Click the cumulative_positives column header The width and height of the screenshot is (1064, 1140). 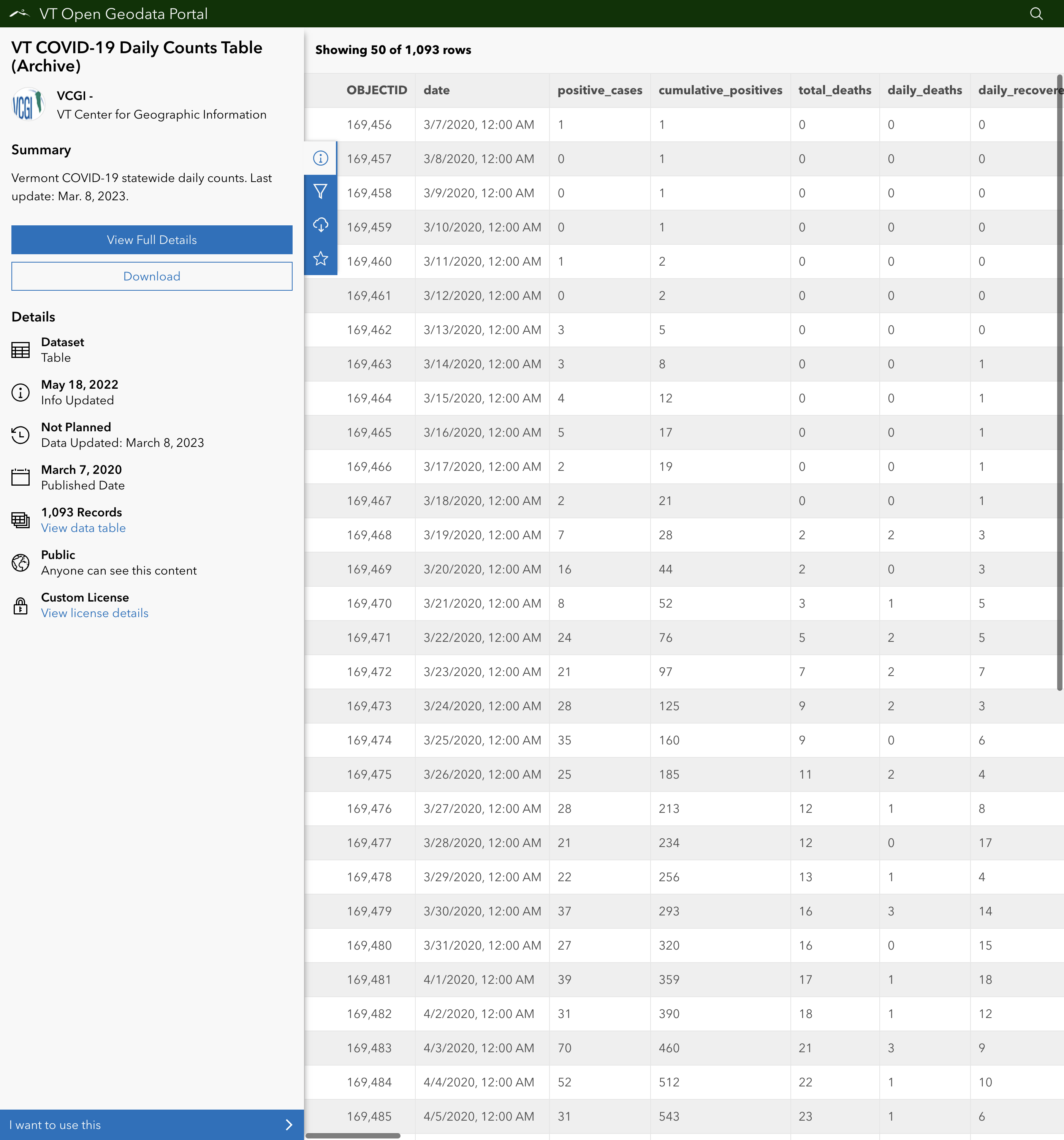(720, 90)
